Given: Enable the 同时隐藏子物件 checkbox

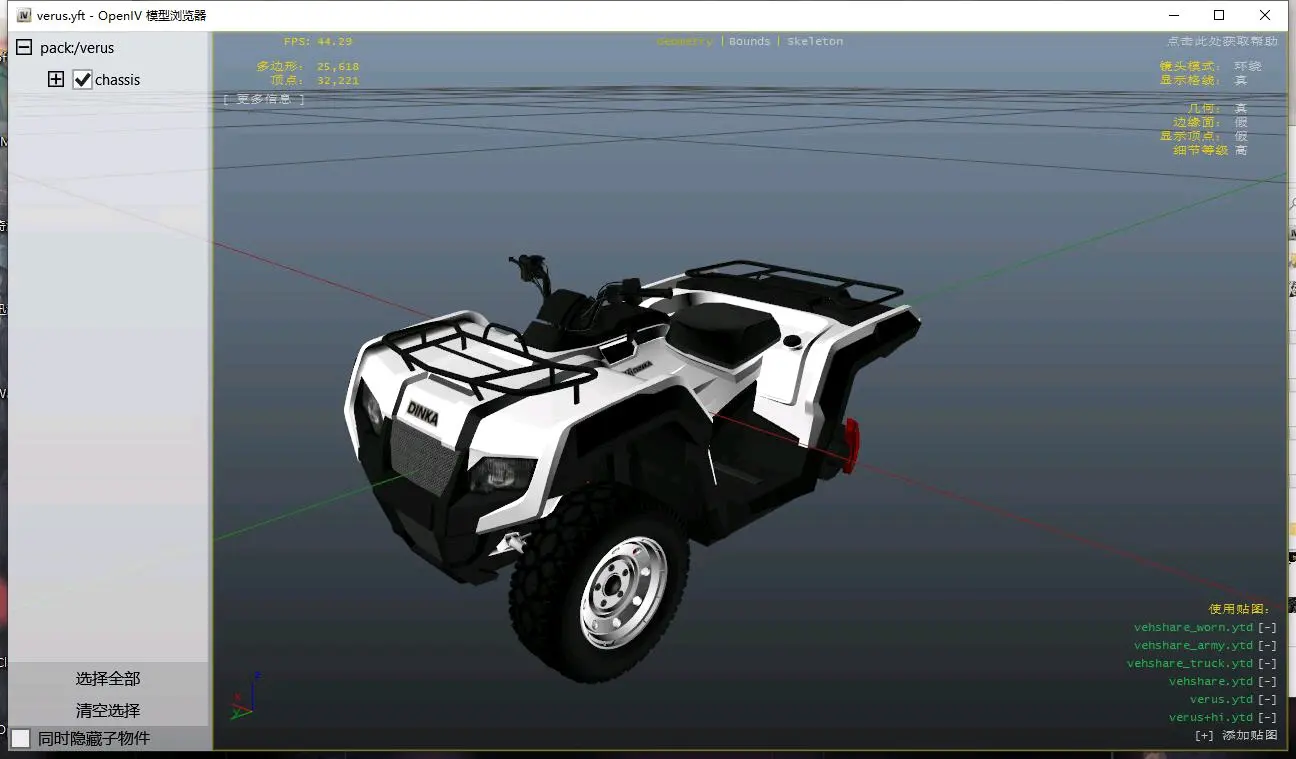Looking at the screenshot, I should 21,738.
